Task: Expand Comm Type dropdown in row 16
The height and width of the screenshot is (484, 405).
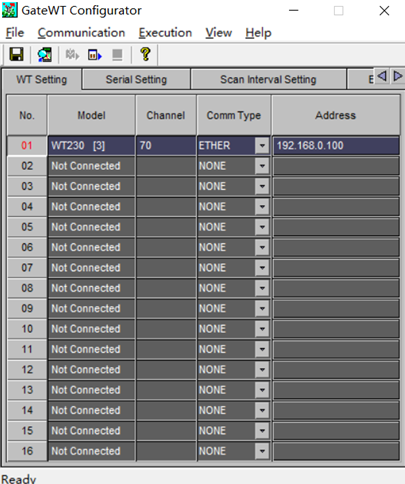Action: pos(262,451)
